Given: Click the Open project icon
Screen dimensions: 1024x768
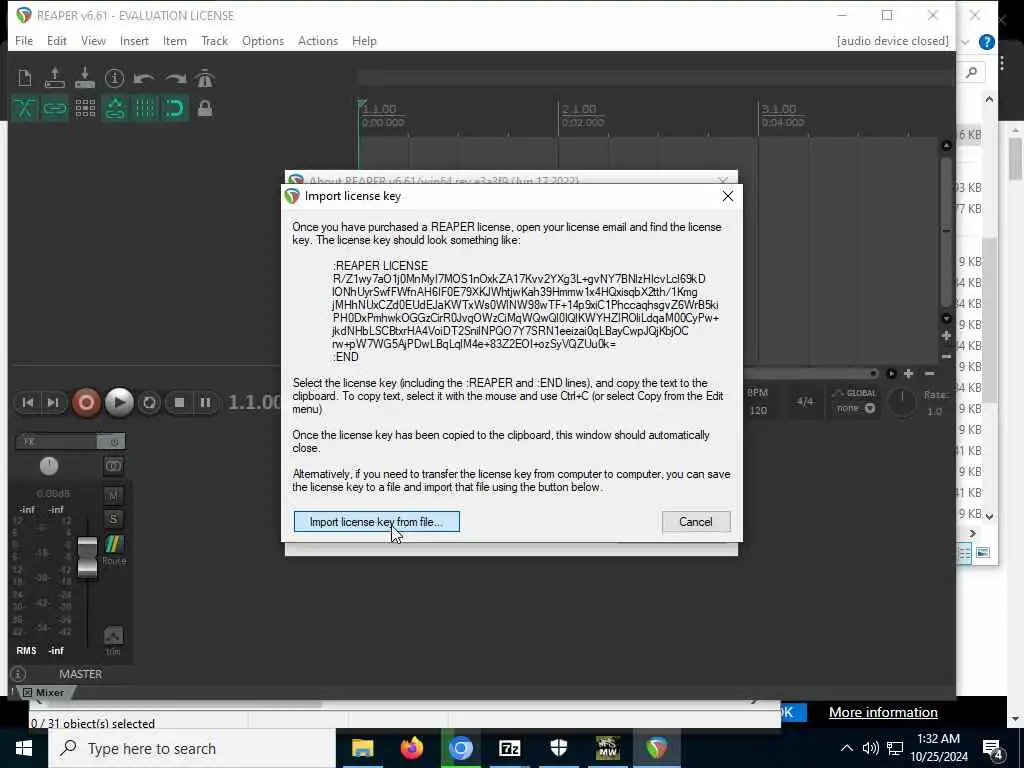Looking at the screenshot, I should pos(55,78).
